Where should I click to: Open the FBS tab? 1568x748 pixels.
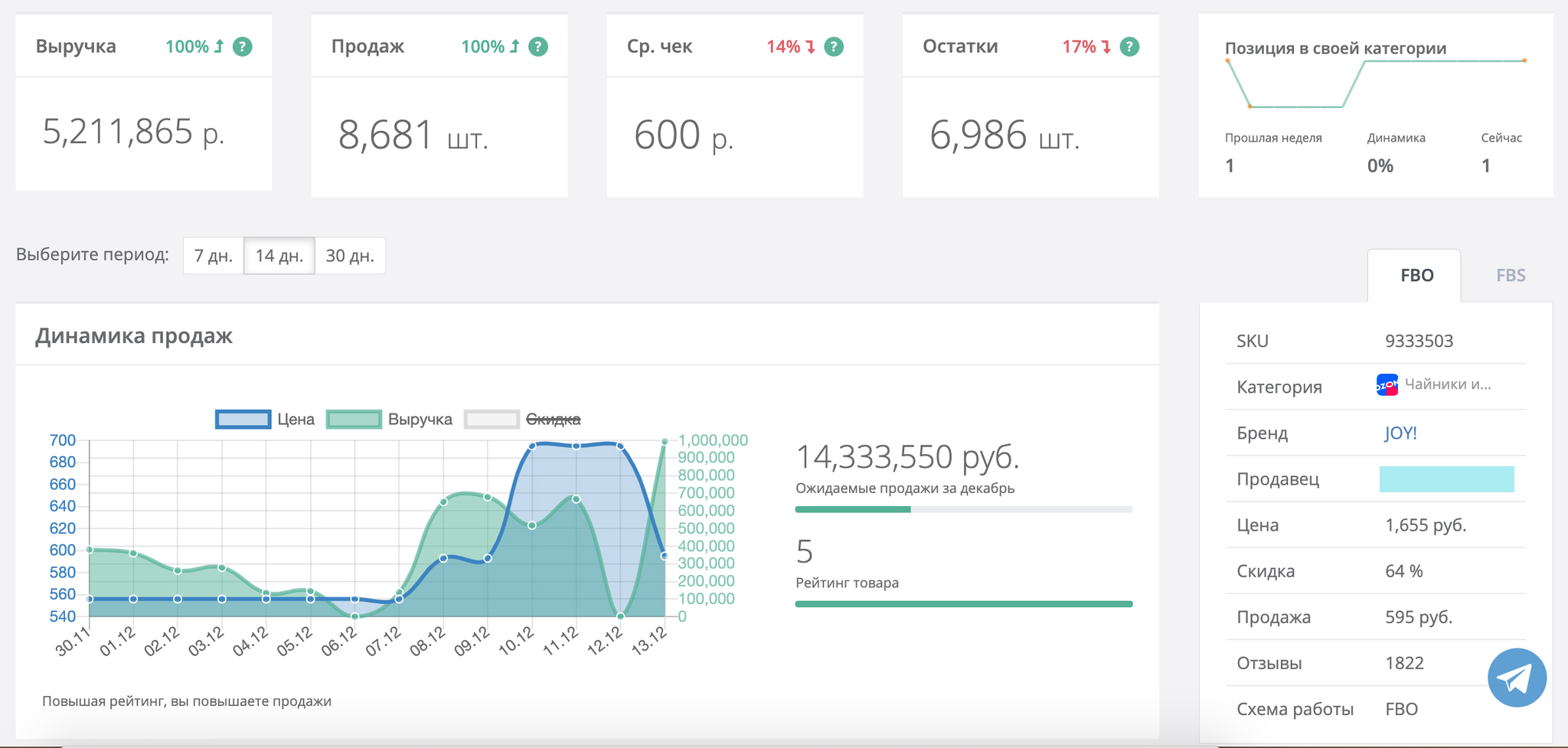click(x=1510, y=276)
